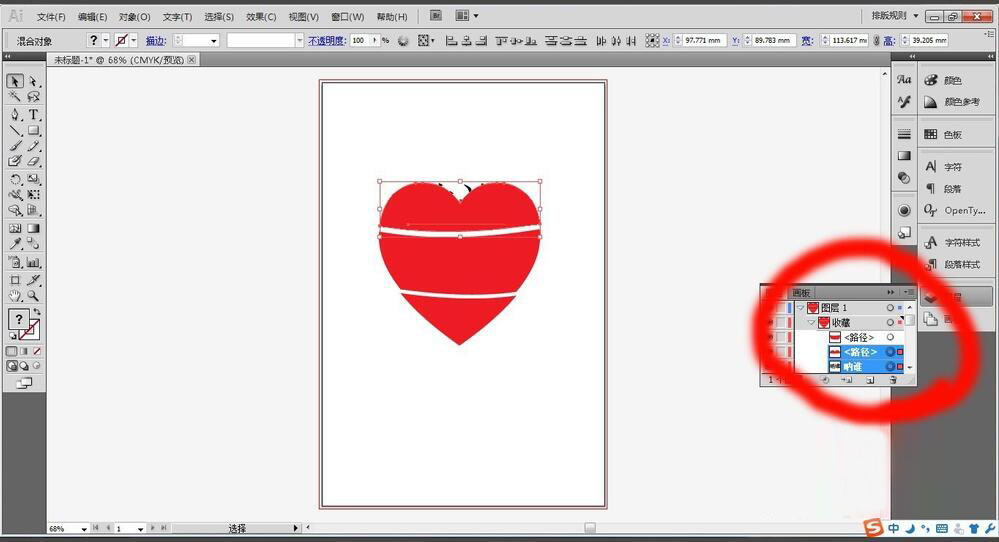Collapse the 收藏 group in layers
This screenshot has width=999, height=542.
coord(811,322)
